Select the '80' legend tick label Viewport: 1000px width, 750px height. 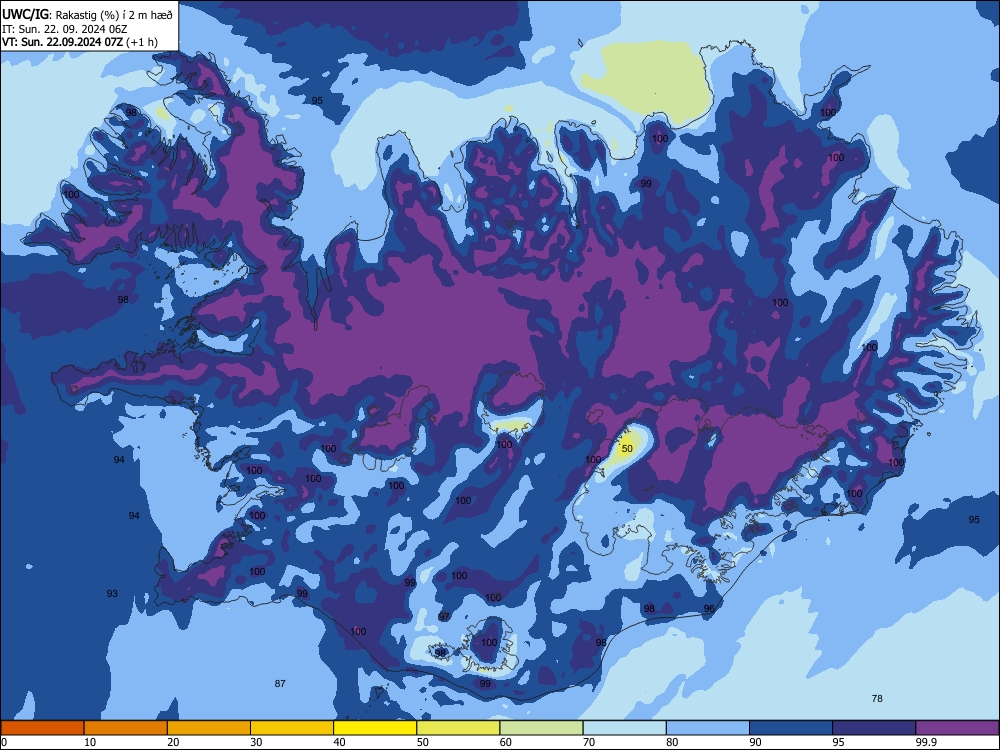click(x=672, y=742)
